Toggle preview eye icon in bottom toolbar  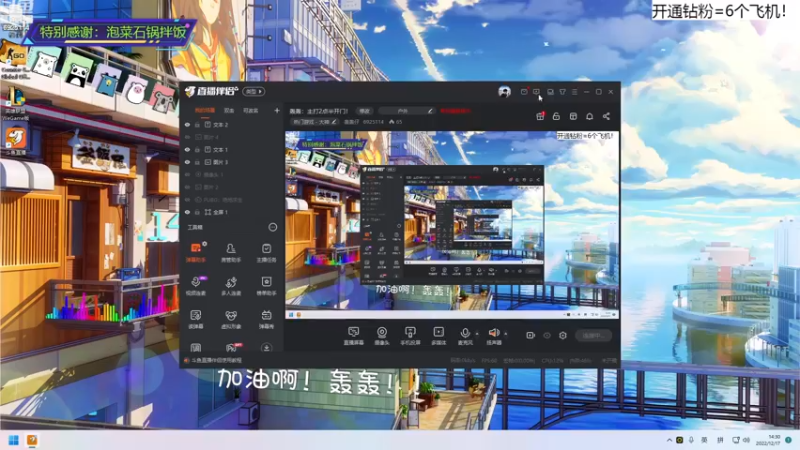tap(547, 335)
